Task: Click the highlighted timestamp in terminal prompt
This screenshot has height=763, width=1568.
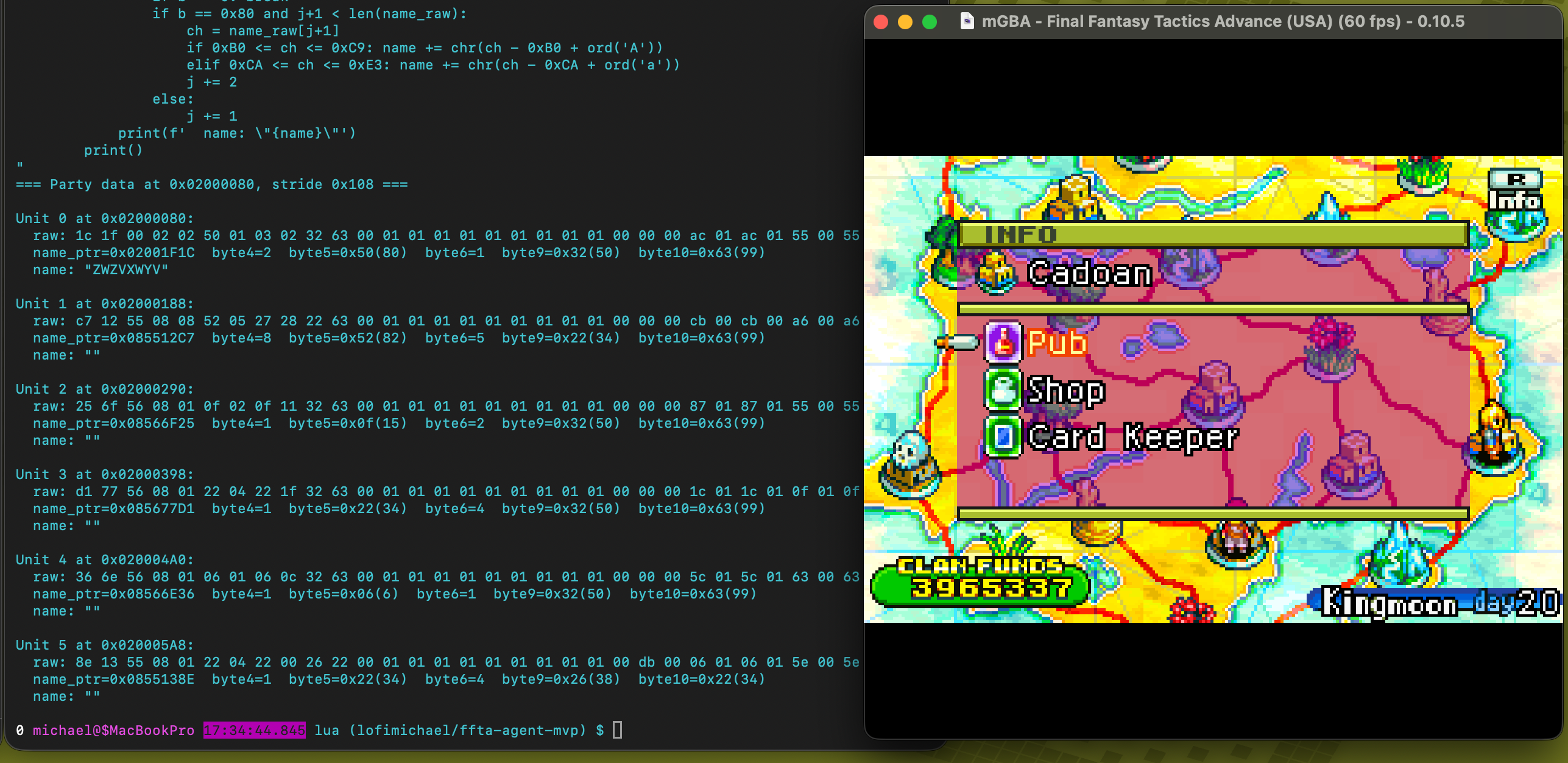Action: pyautogui.click(x=254, y=730)
